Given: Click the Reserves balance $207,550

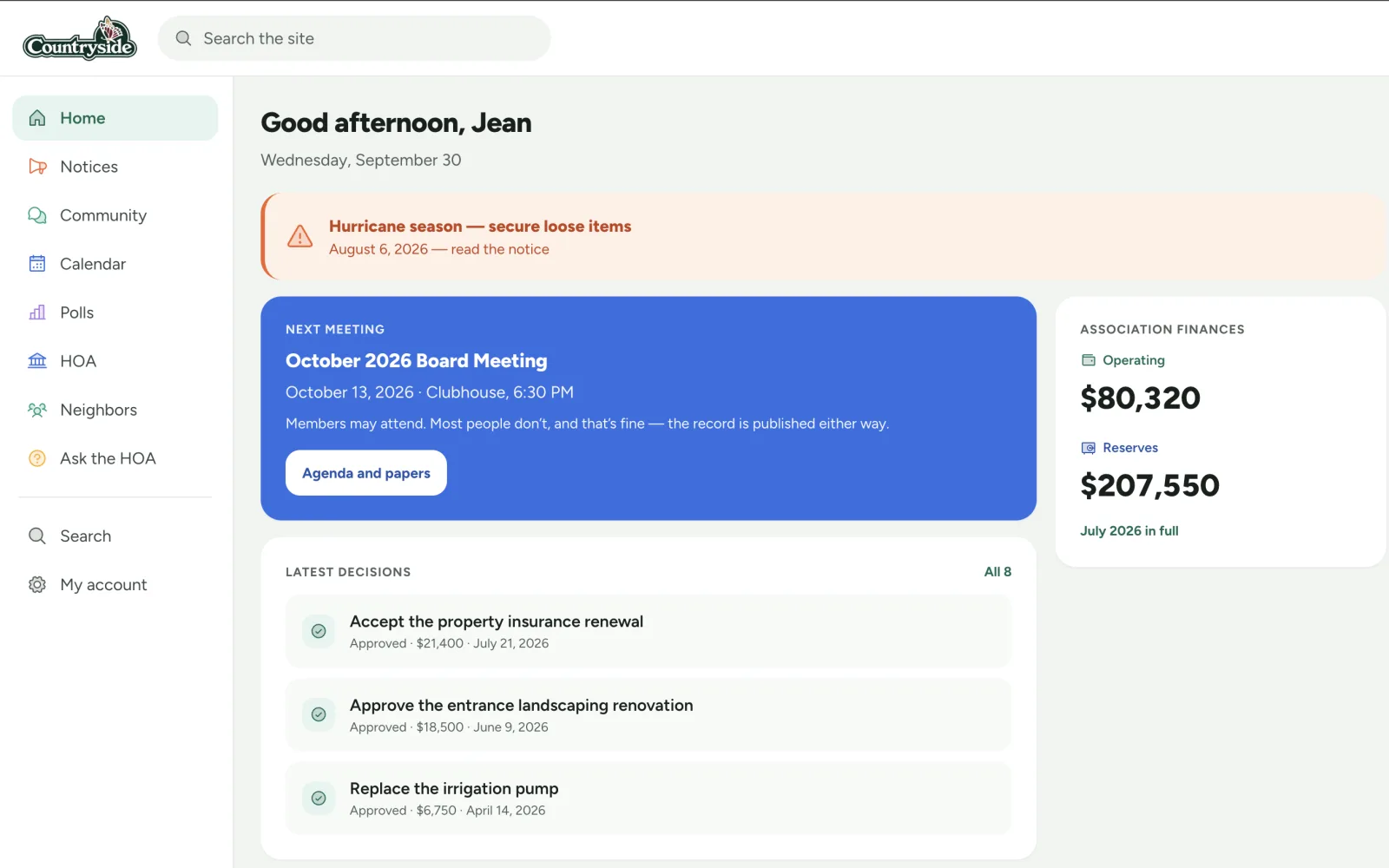Looking at the screenshot, I should [1149, 486].
